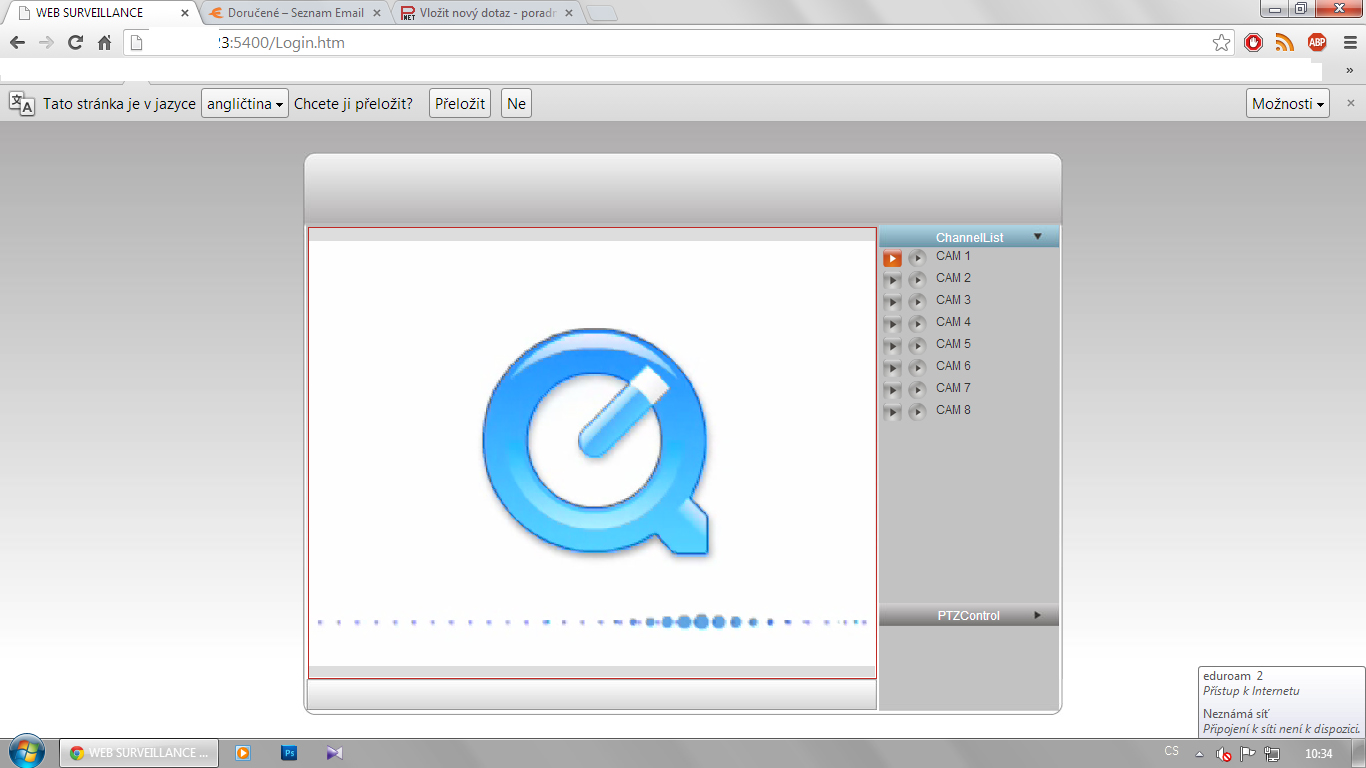Click the round play icon beside CAM 2
Screen dimensions: 1366x768
point(917,280)
